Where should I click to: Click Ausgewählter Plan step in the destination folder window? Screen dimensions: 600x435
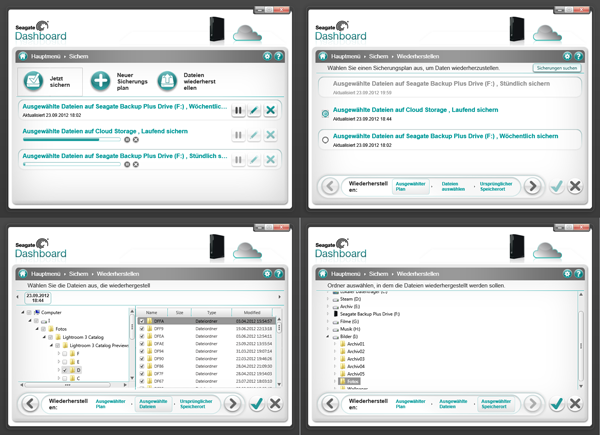[x=411, y=404]
